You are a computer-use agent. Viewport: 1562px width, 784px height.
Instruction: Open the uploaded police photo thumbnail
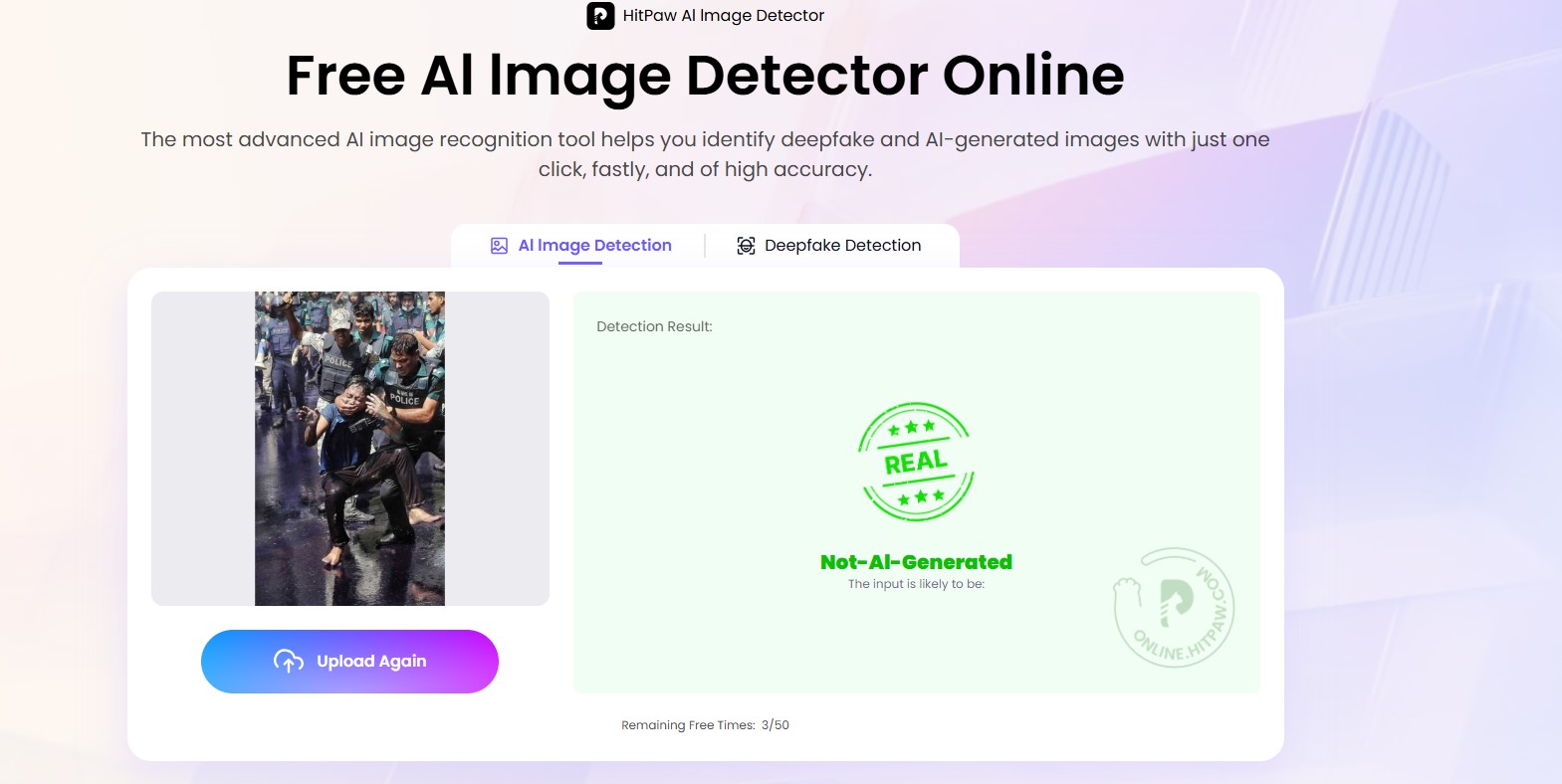click(349, 448)
